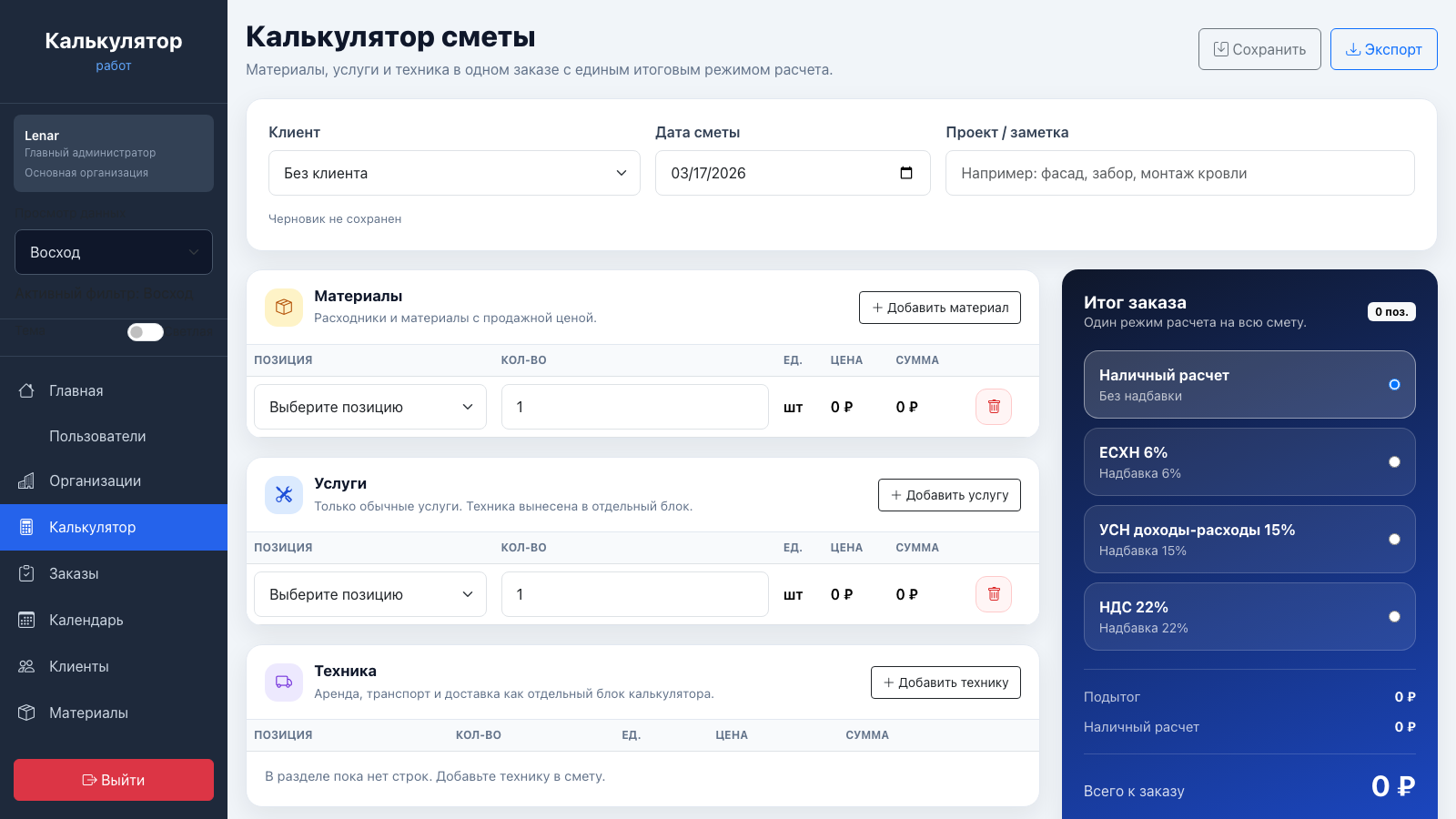Open the Клиенты sidebar section
This screenshot has height=819, width=1456.
(78, 666)
